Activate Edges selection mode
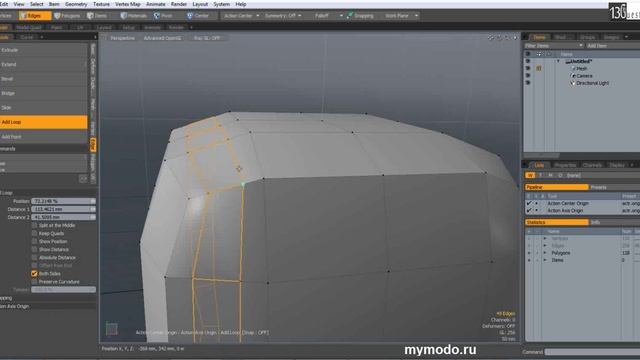The image size is (640, 360). pyautogui.click(x=35, y=16)
